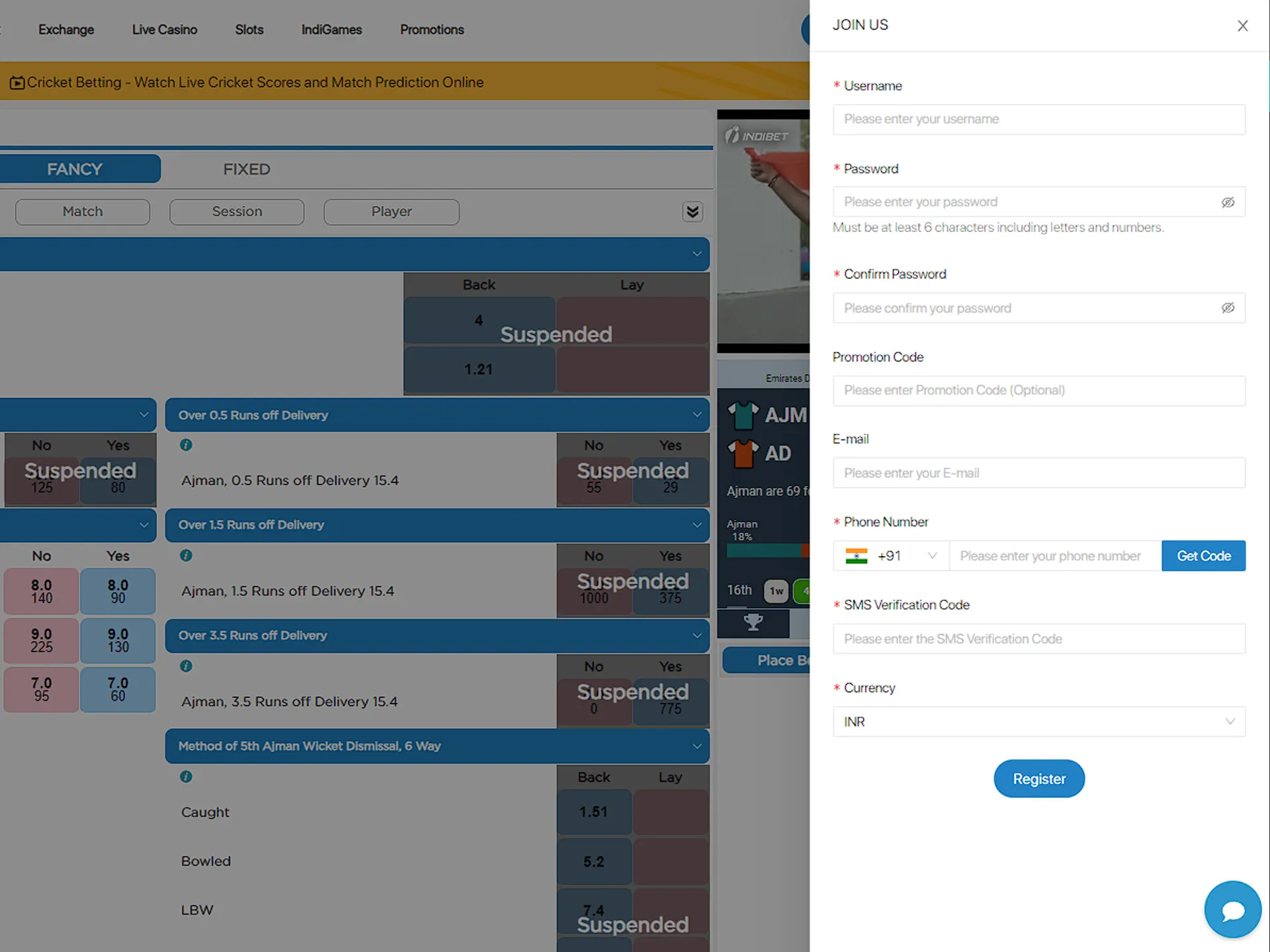Click the info icon on Over 1.5 Runs
The image size is (1270, 952).
[x=188, y=557]
